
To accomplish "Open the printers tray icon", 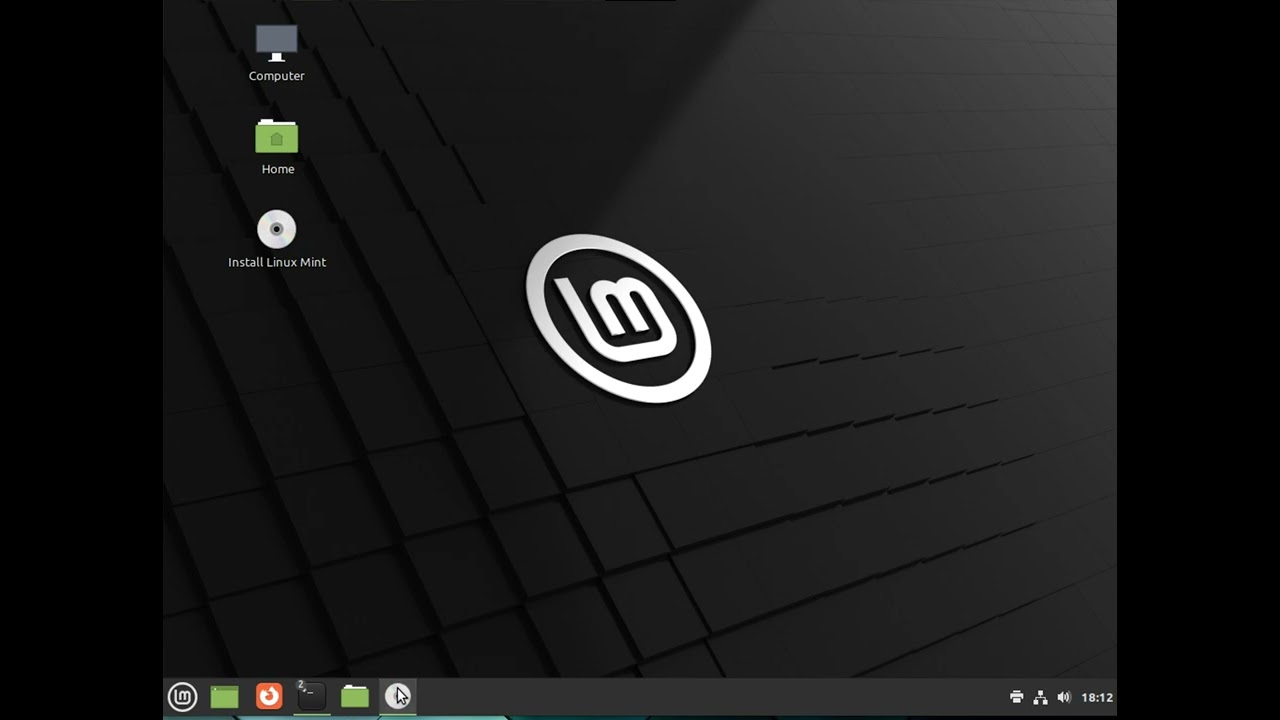I will [x=1017, y=697].
